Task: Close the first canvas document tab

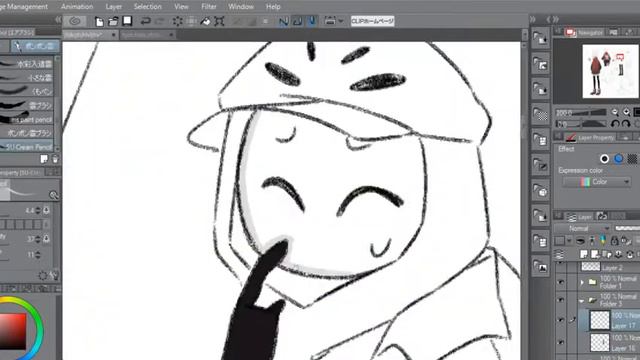Action: tap(113, 35)
